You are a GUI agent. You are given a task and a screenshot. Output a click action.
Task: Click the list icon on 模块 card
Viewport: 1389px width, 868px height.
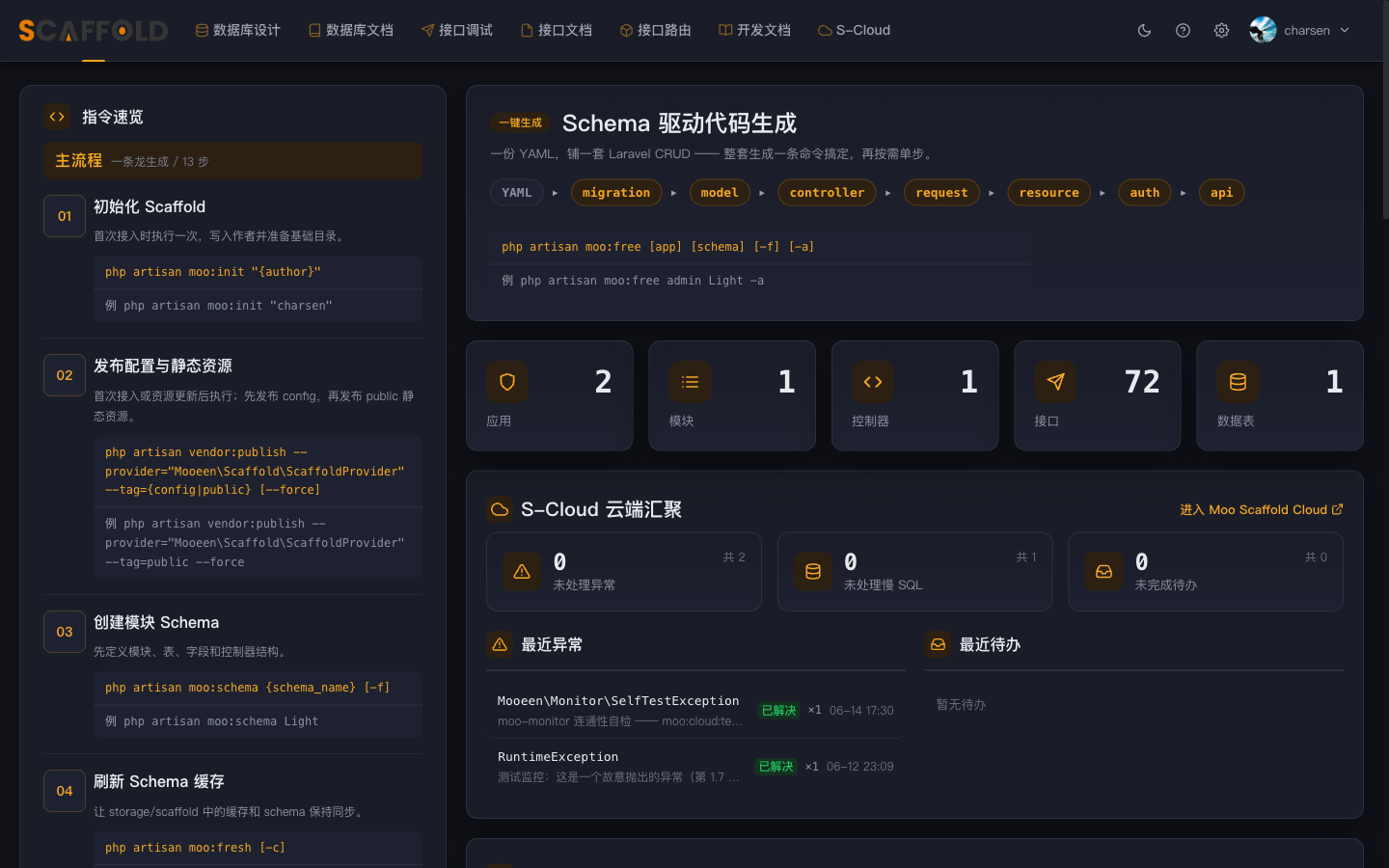point(690,382)
